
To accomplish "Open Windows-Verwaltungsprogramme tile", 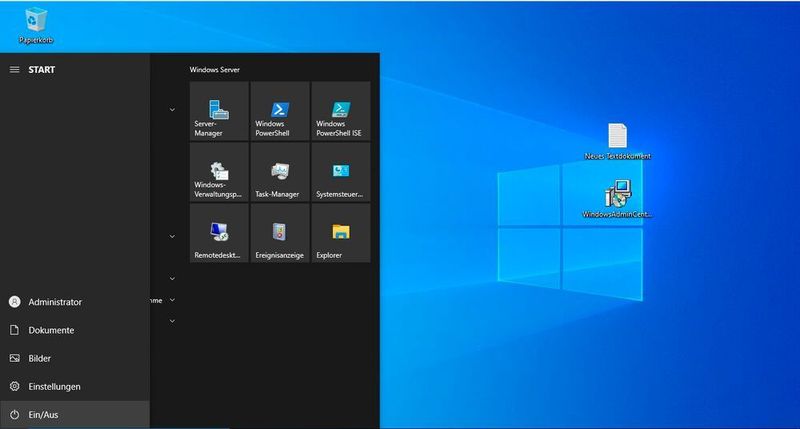I will 219,172.
